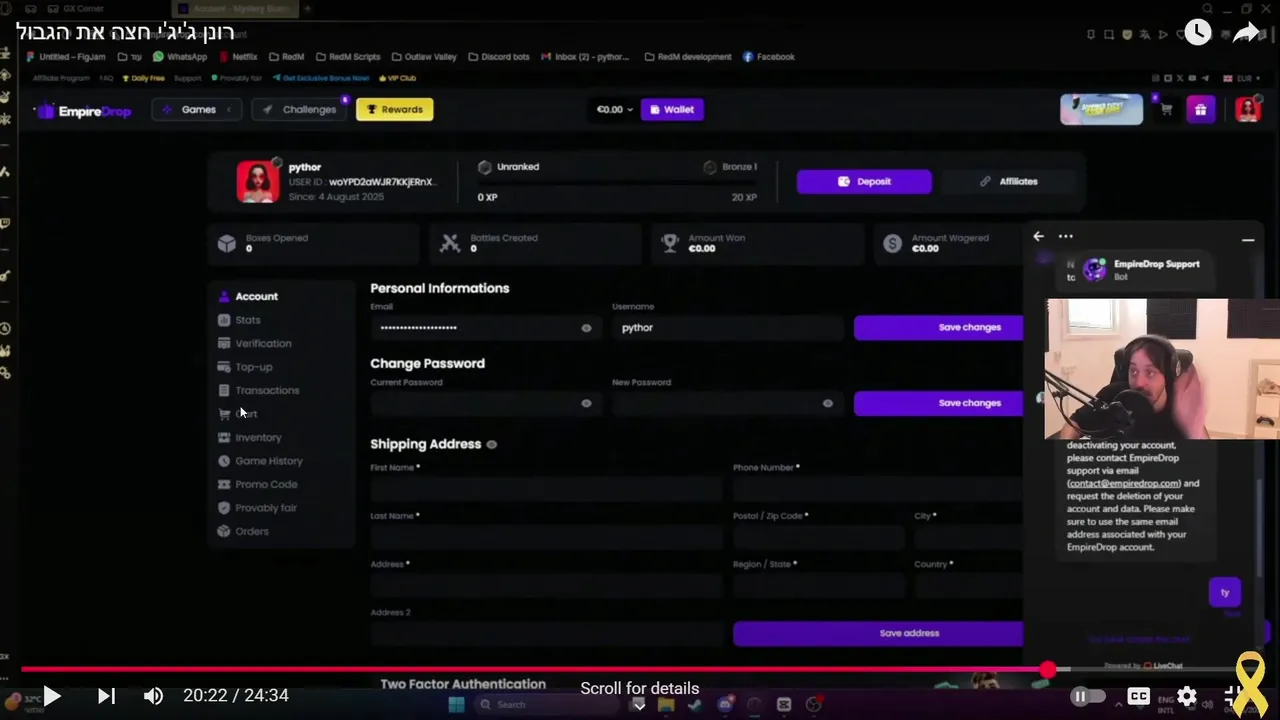Click the Deposit button
The height and width of the screenshot is (720, 1280).
click(x=864, y=182)
